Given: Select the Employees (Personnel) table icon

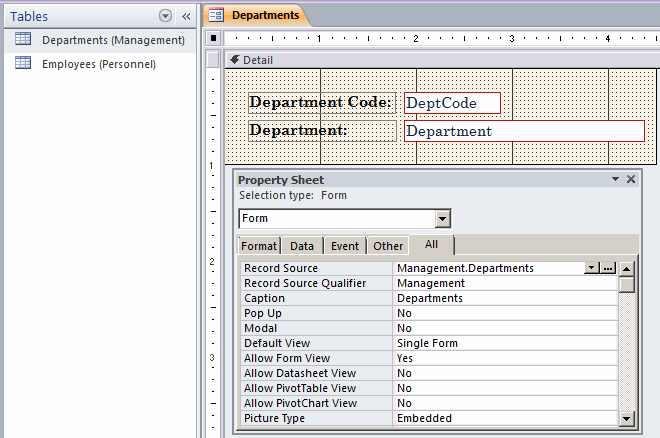Looking at the screenshot, I should point(23,63).
